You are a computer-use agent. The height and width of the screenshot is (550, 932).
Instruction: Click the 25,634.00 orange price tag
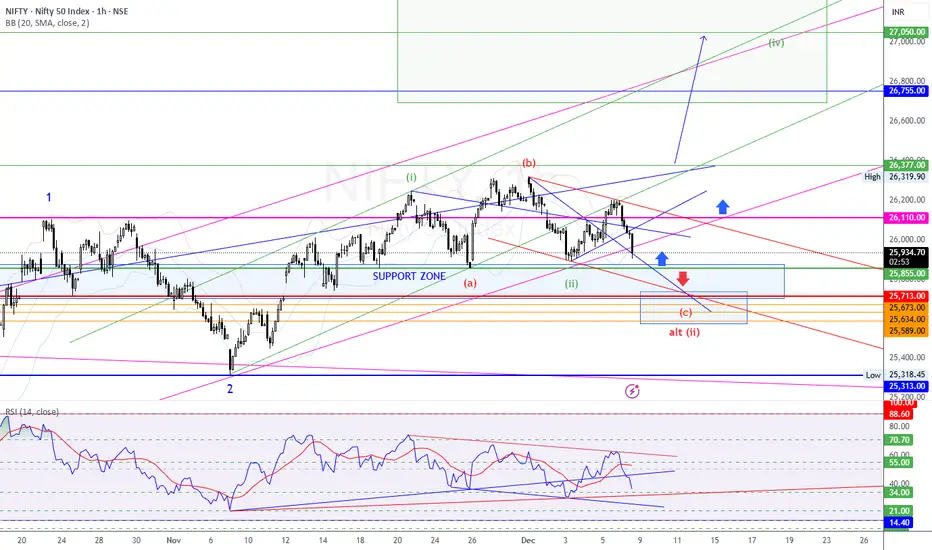tap(906, 319)
